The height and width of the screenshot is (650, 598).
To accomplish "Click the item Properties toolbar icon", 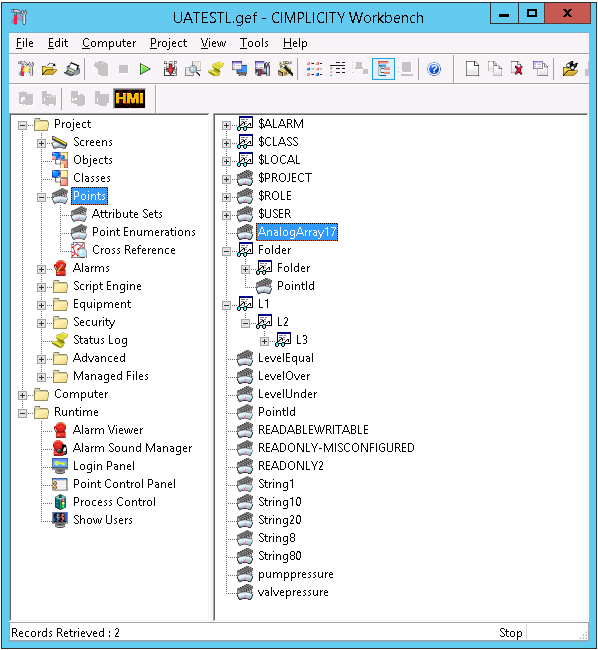I will (541, 69).
